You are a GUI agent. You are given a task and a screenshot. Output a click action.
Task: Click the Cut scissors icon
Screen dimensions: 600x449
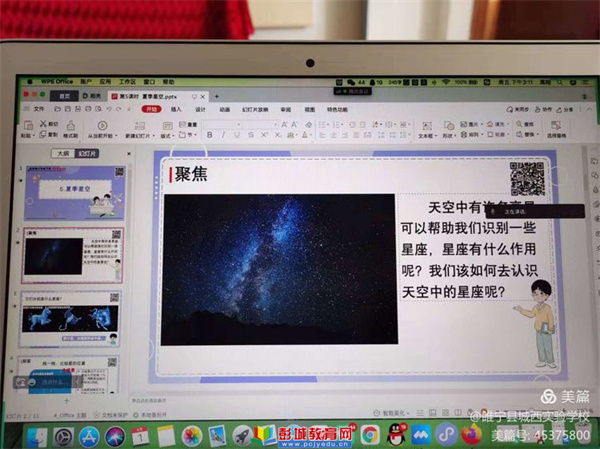(x=43, y=123)
